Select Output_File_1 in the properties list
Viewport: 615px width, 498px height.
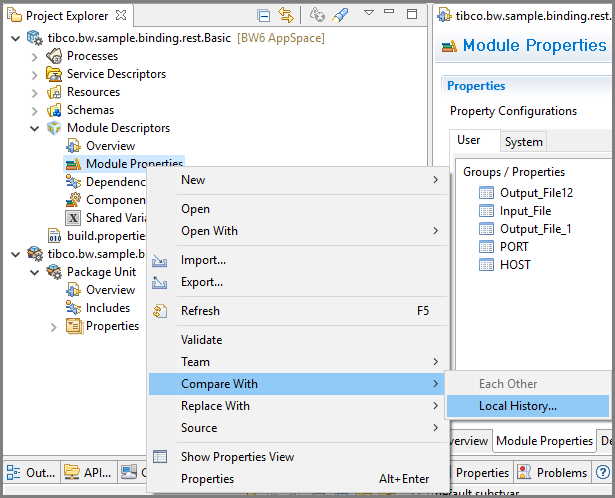[x=535, y=229]
